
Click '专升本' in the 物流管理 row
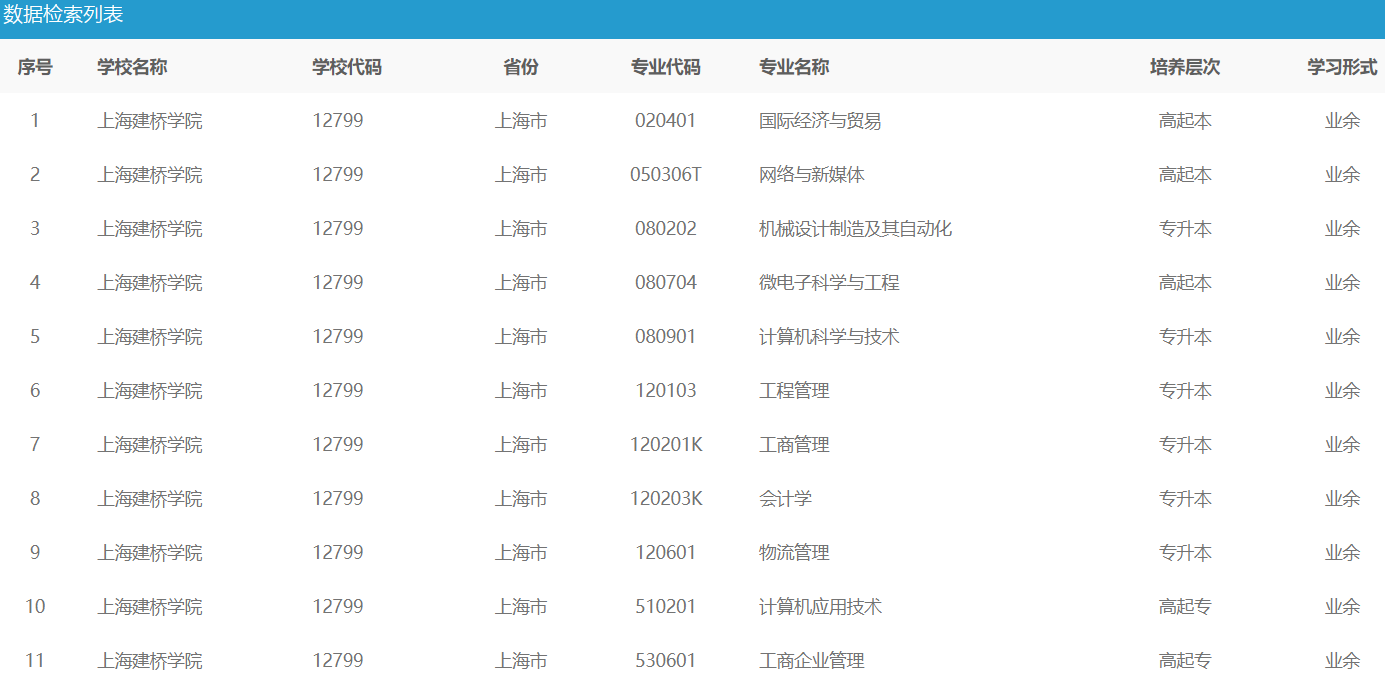point(1185,553)
